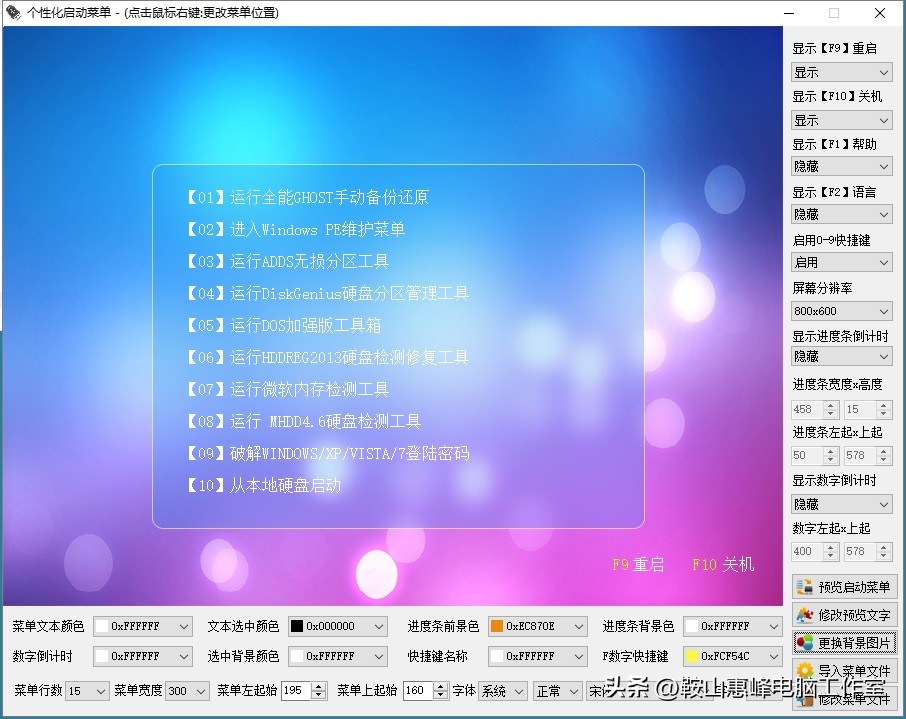This screenshot has height=719, width=906.
Task: Click the application icon in the title bar
Action: pyautogui.click(x=14, y=13)
